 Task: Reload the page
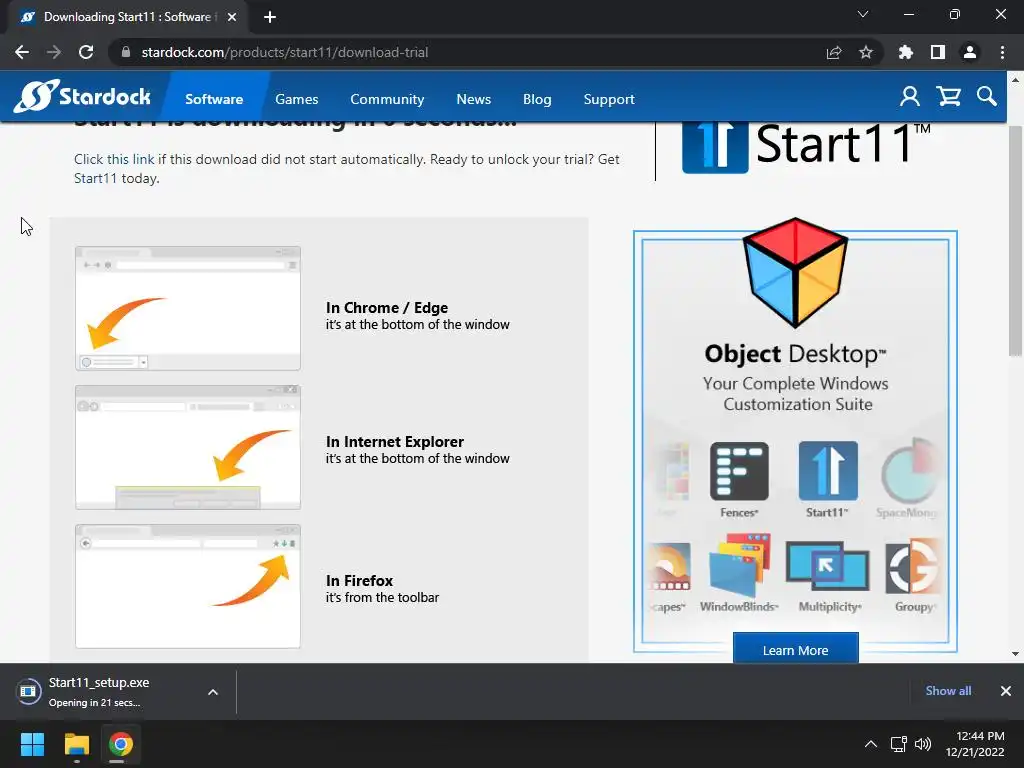pos(86,52)
